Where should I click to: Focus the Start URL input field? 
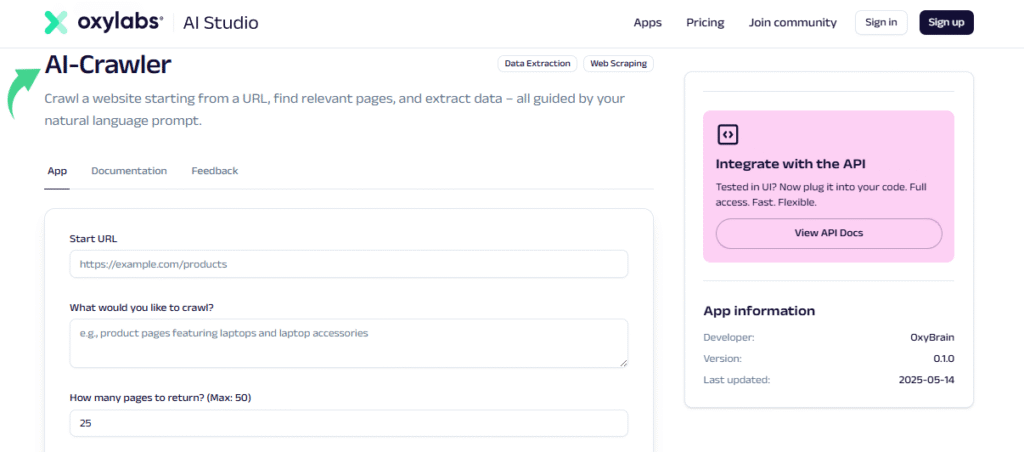click(x=348, y=264)
